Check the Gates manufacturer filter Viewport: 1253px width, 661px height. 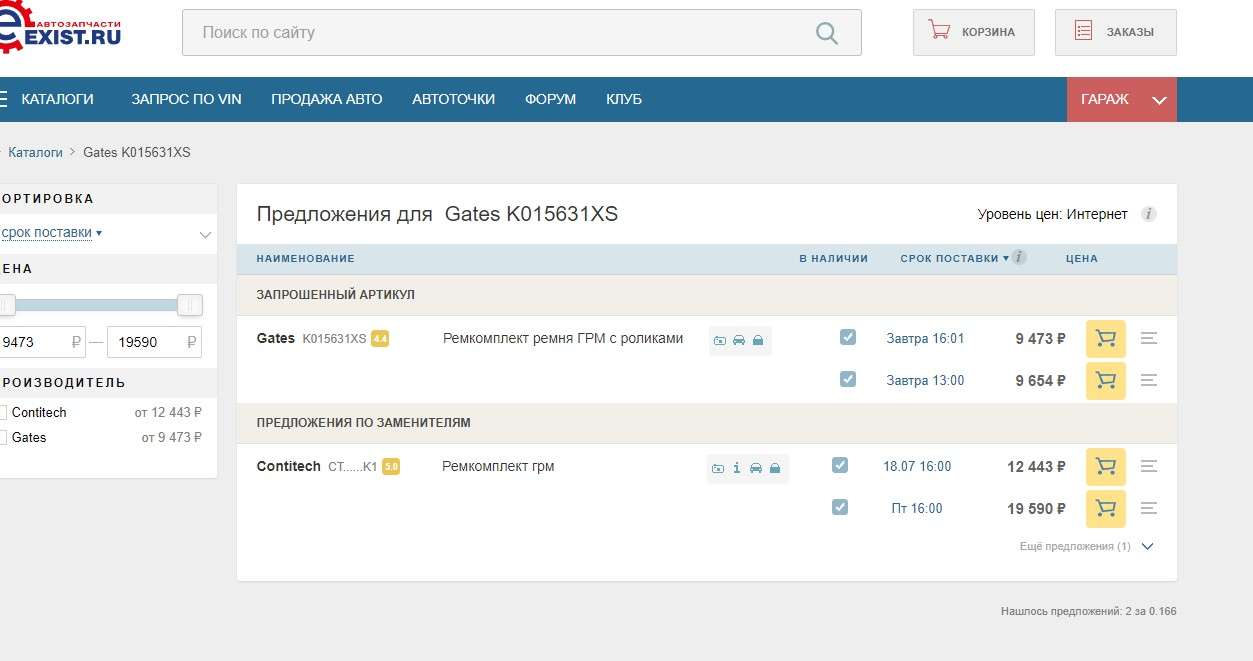coord(3,437)
